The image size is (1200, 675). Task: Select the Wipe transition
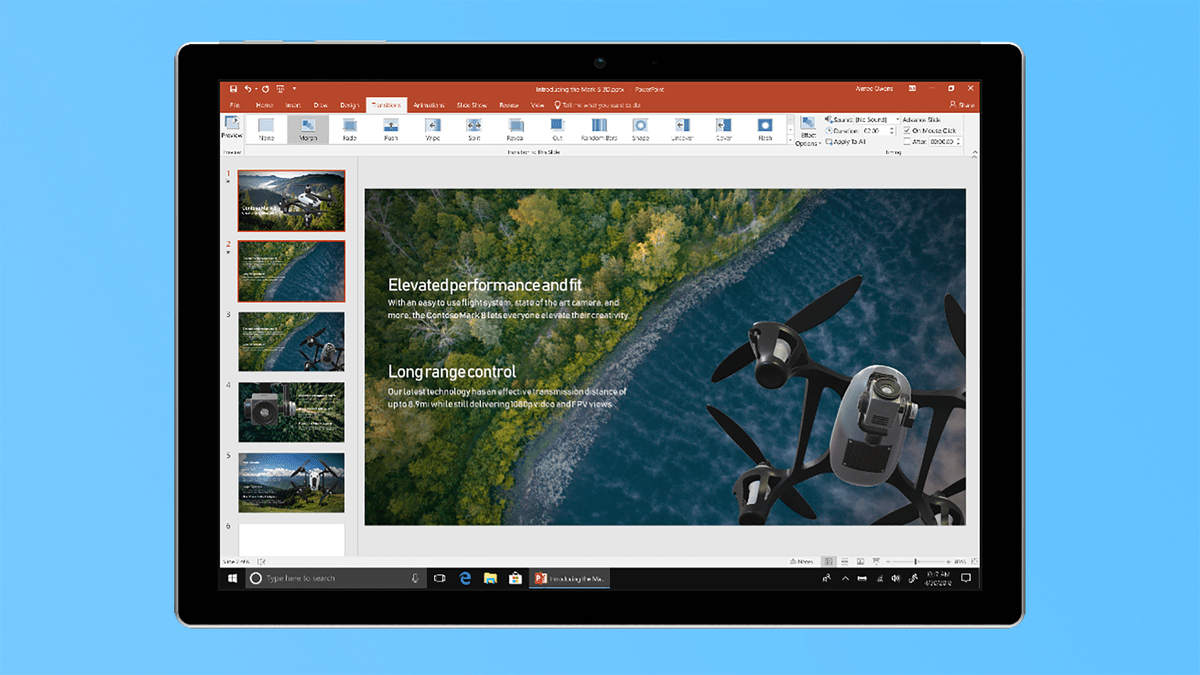(x=431, y=127)
